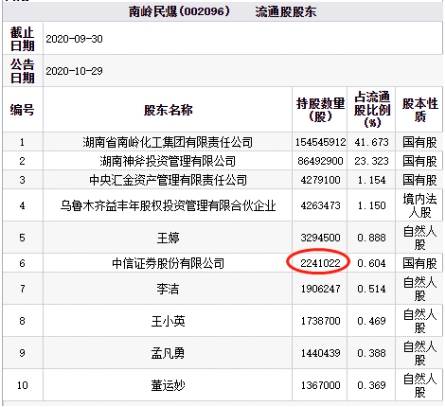Image resolution: width=445 pixels, height=407 pixels.
Task: Select shareholder 湖南省南岭化工集团有限责任公司
Action: (x=168, y=142)
